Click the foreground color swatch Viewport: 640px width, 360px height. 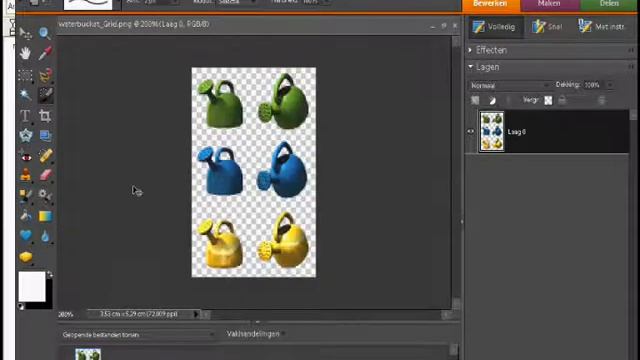tap(32, 287)
